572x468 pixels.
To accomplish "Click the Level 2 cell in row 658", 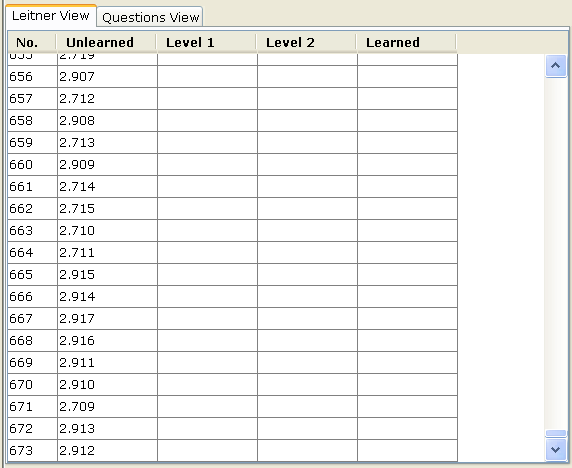I will [307, 121].
